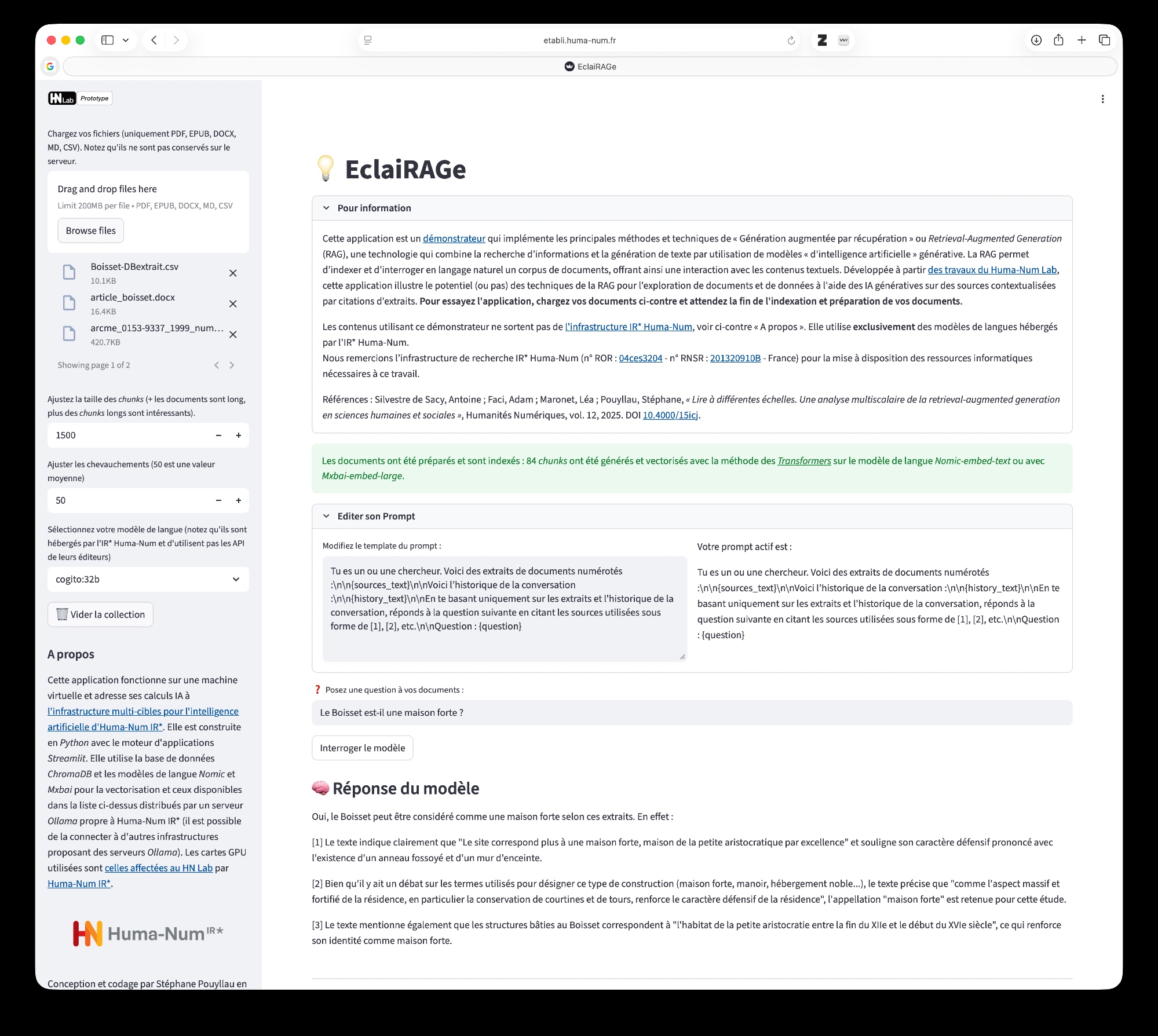Open the browser downloads icon
1158x1036 pixels.
(1036, 40)
